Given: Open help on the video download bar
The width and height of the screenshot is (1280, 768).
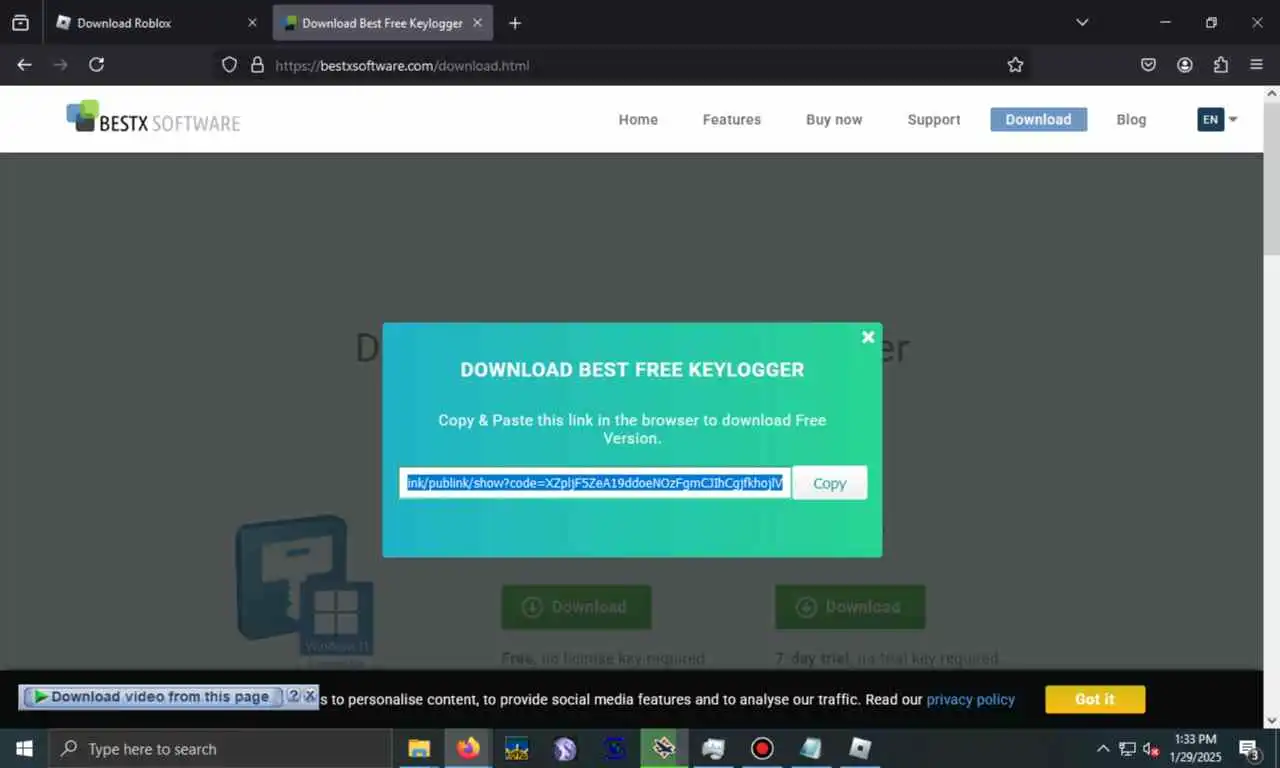Looking at the screenshot, I should (x=294, y=696).
